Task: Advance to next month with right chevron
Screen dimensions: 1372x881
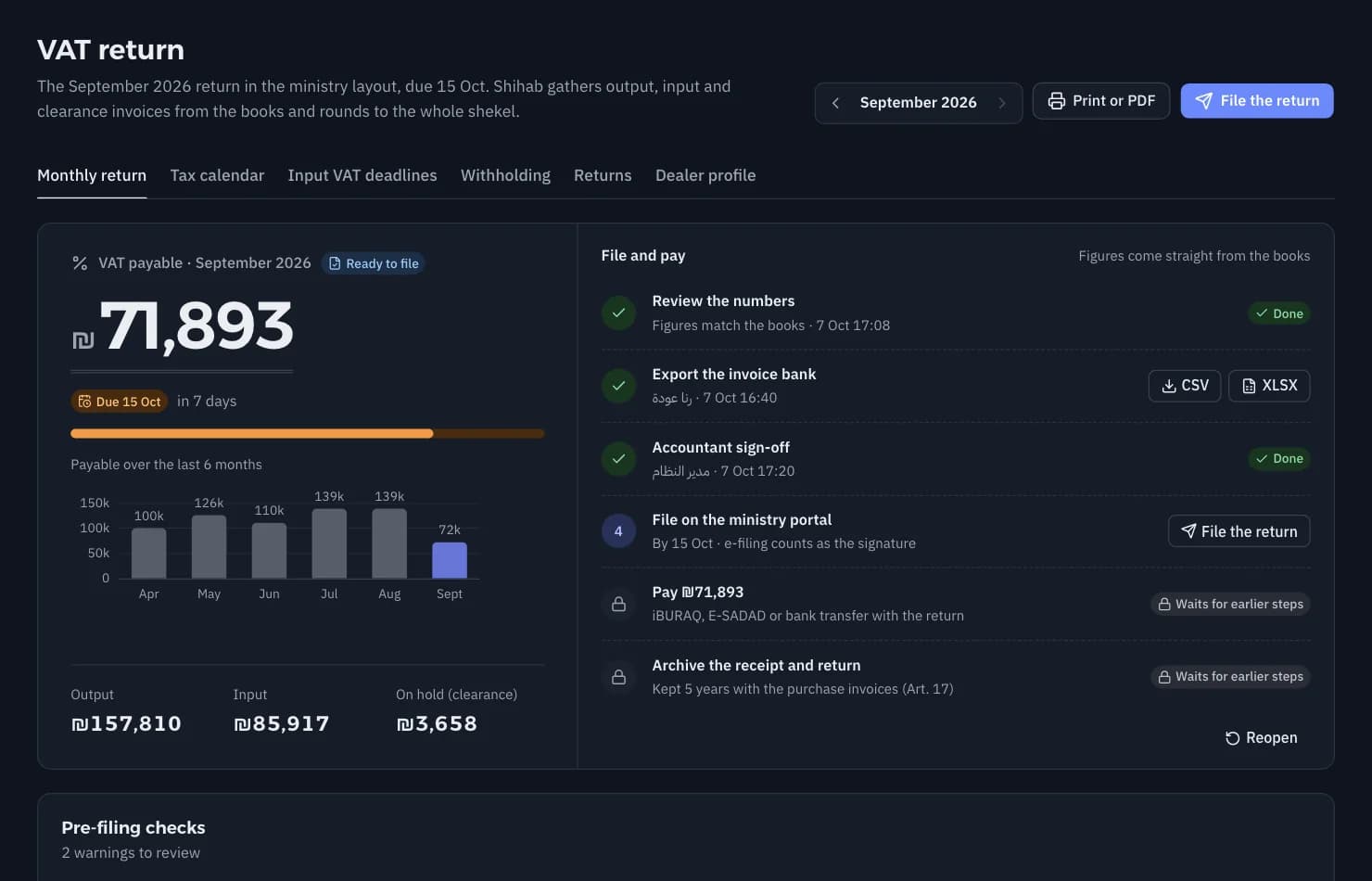Action: pos(1001,103)
